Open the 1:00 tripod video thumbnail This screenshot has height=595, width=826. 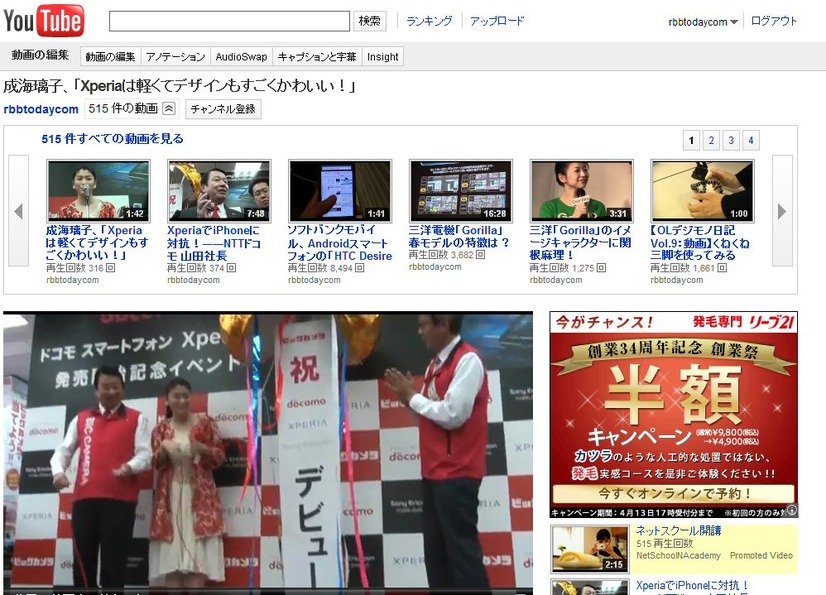click(x=702, y=191)
